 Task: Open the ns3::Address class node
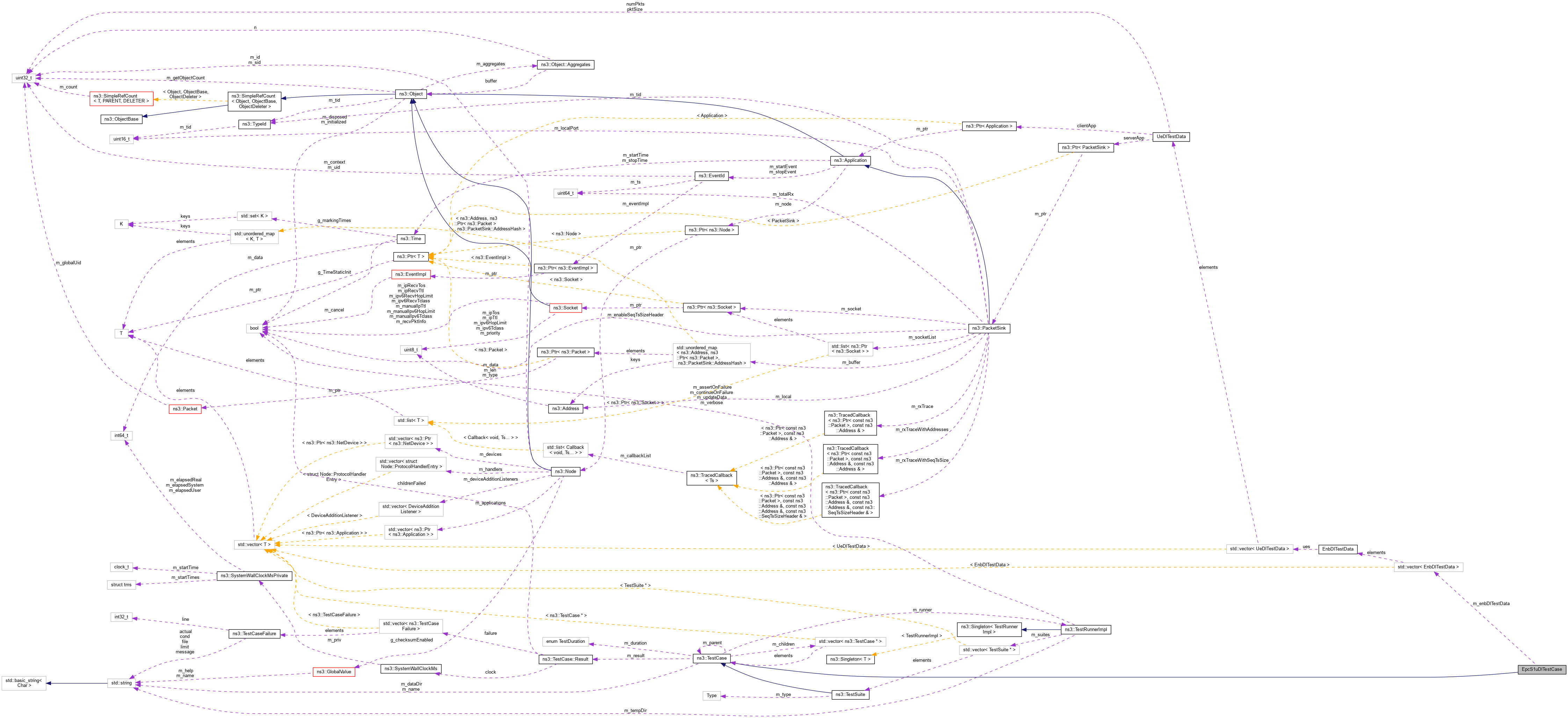(567, 409)
